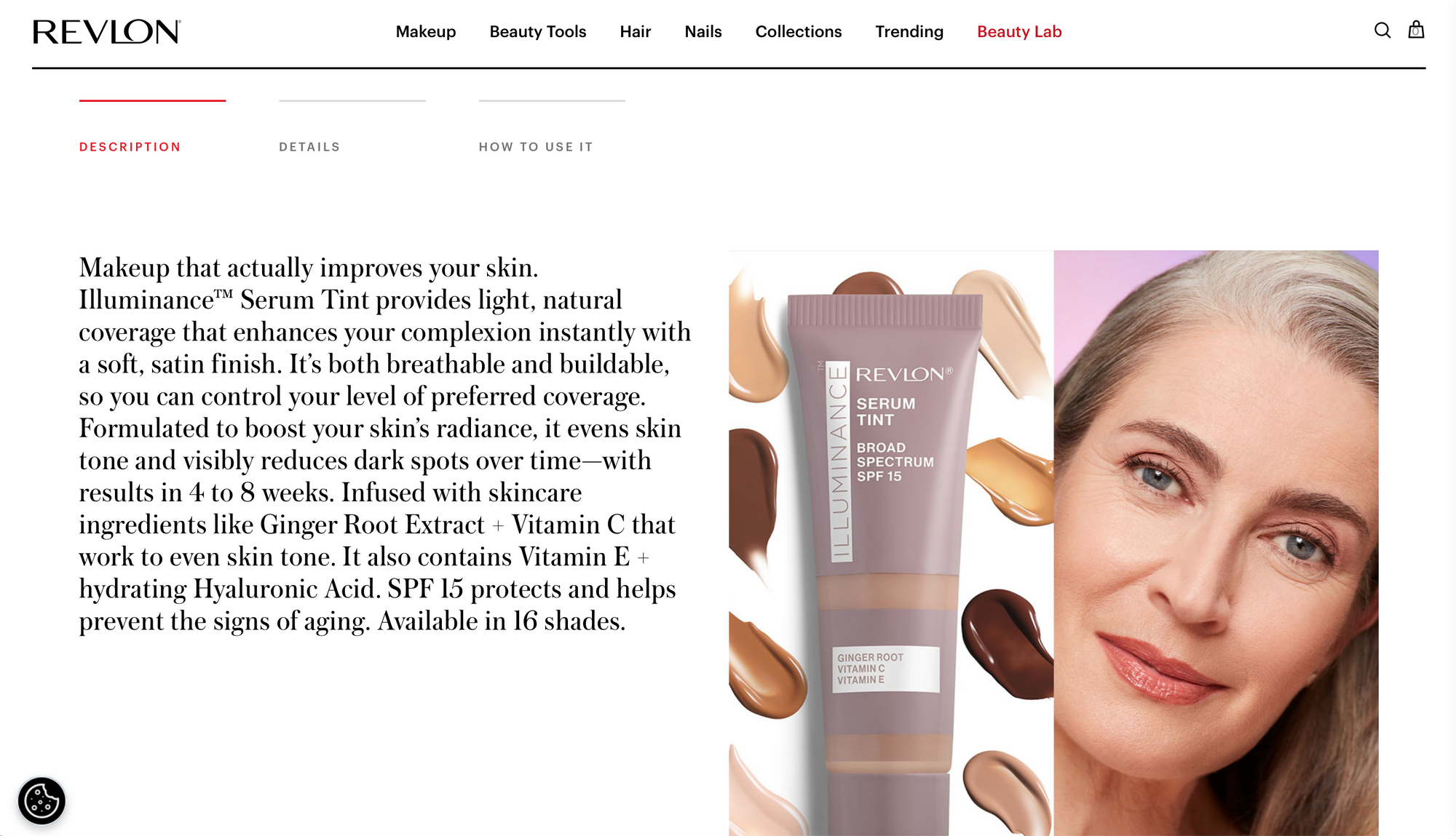
Task: Open the Beauty Tools menu
Action: [538, 31]
